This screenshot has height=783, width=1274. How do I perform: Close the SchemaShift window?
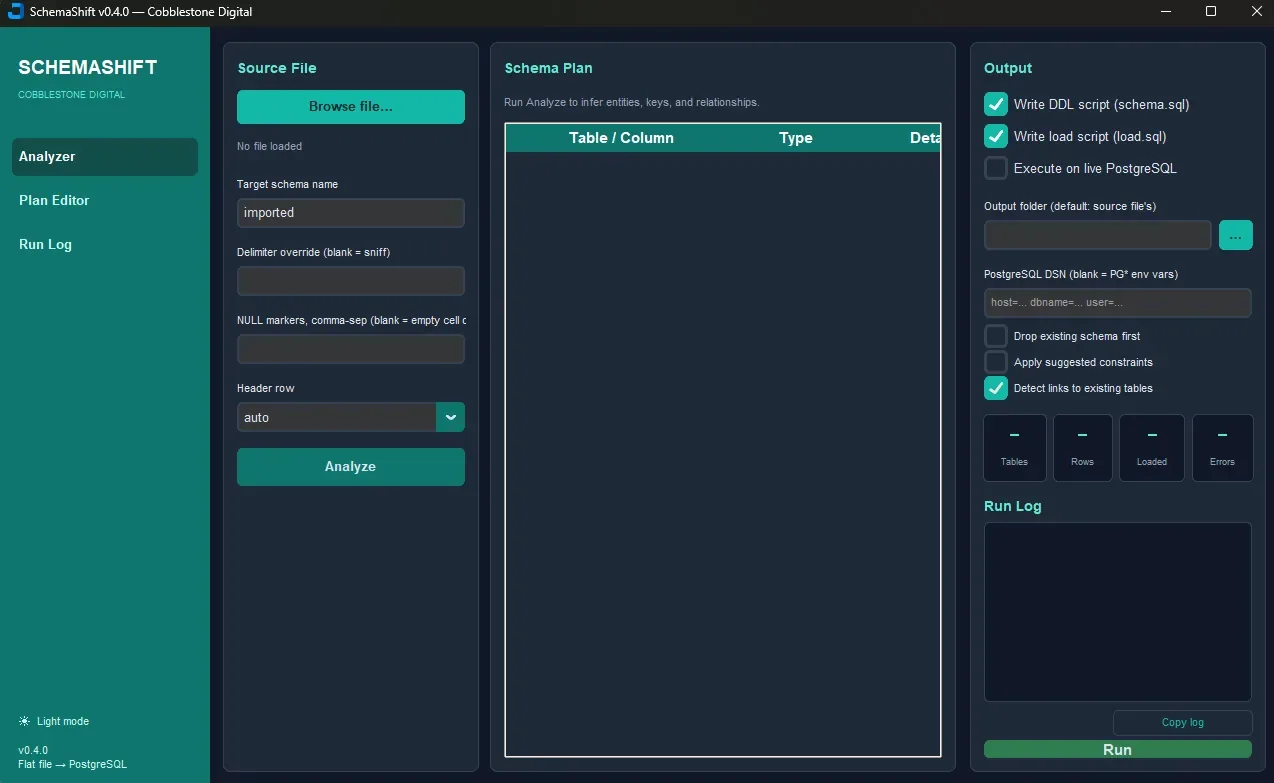[x=1256, y=12]
